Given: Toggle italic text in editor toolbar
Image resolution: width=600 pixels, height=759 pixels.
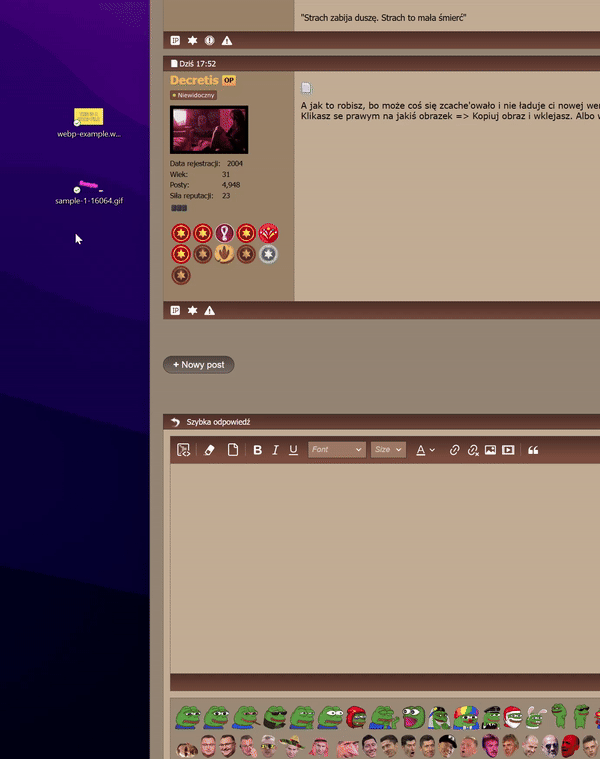Looking at the screenshot, I should [x=275, y=450].
